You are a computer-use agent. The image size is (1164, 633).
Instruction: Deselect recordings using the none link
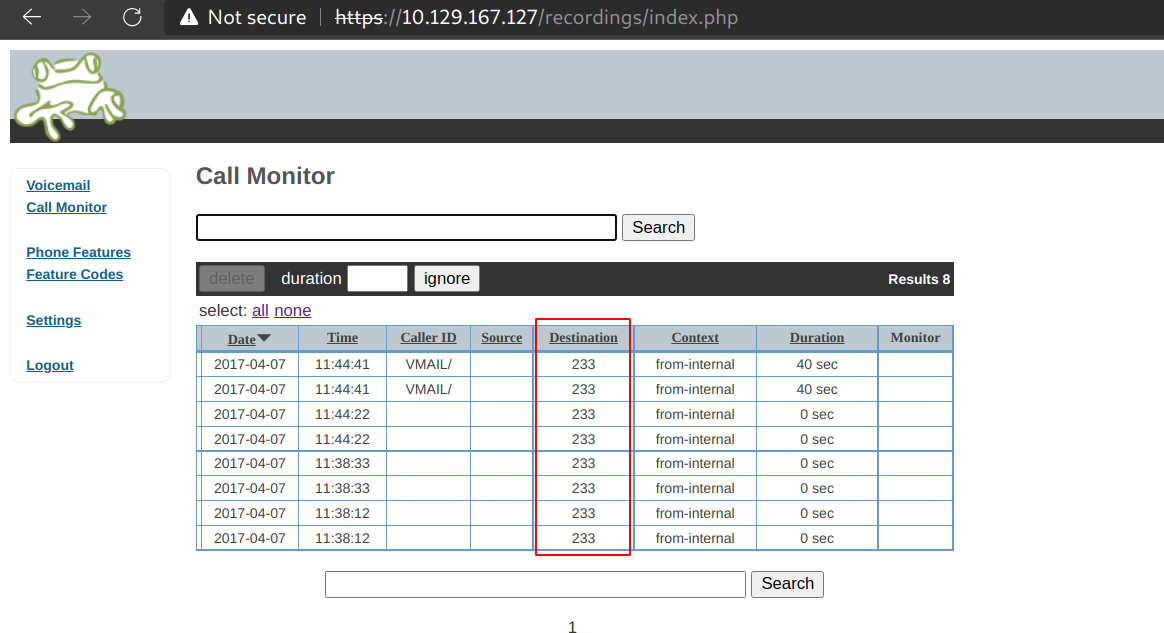[292, 311]
